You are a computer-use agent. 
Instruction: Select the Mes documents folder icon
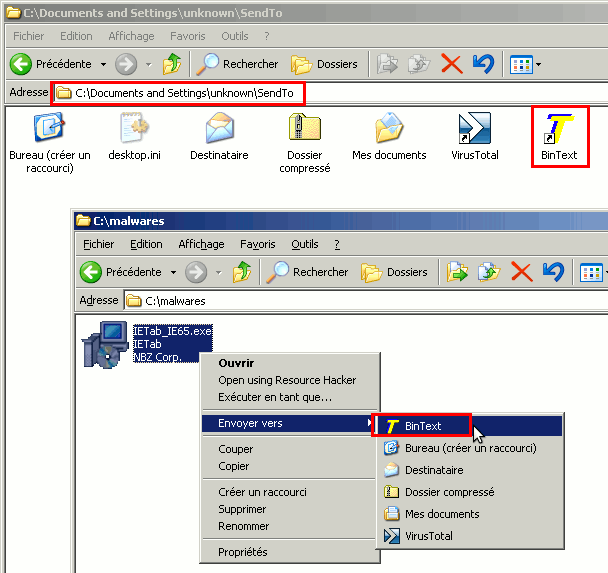click(389, 130)
